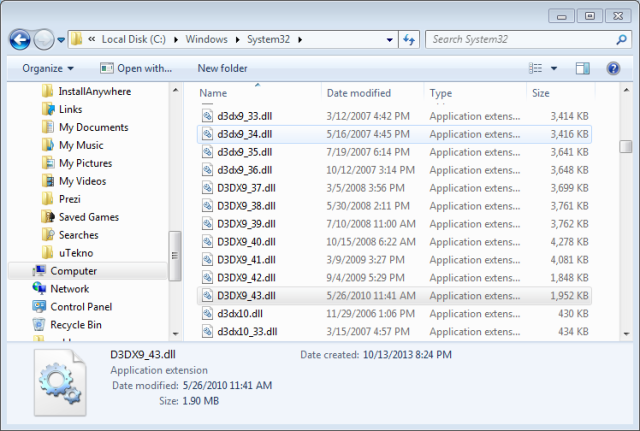640x431 pixels.
Task: Open the view options dropdown arrow
Action: (x=554, y=68)
